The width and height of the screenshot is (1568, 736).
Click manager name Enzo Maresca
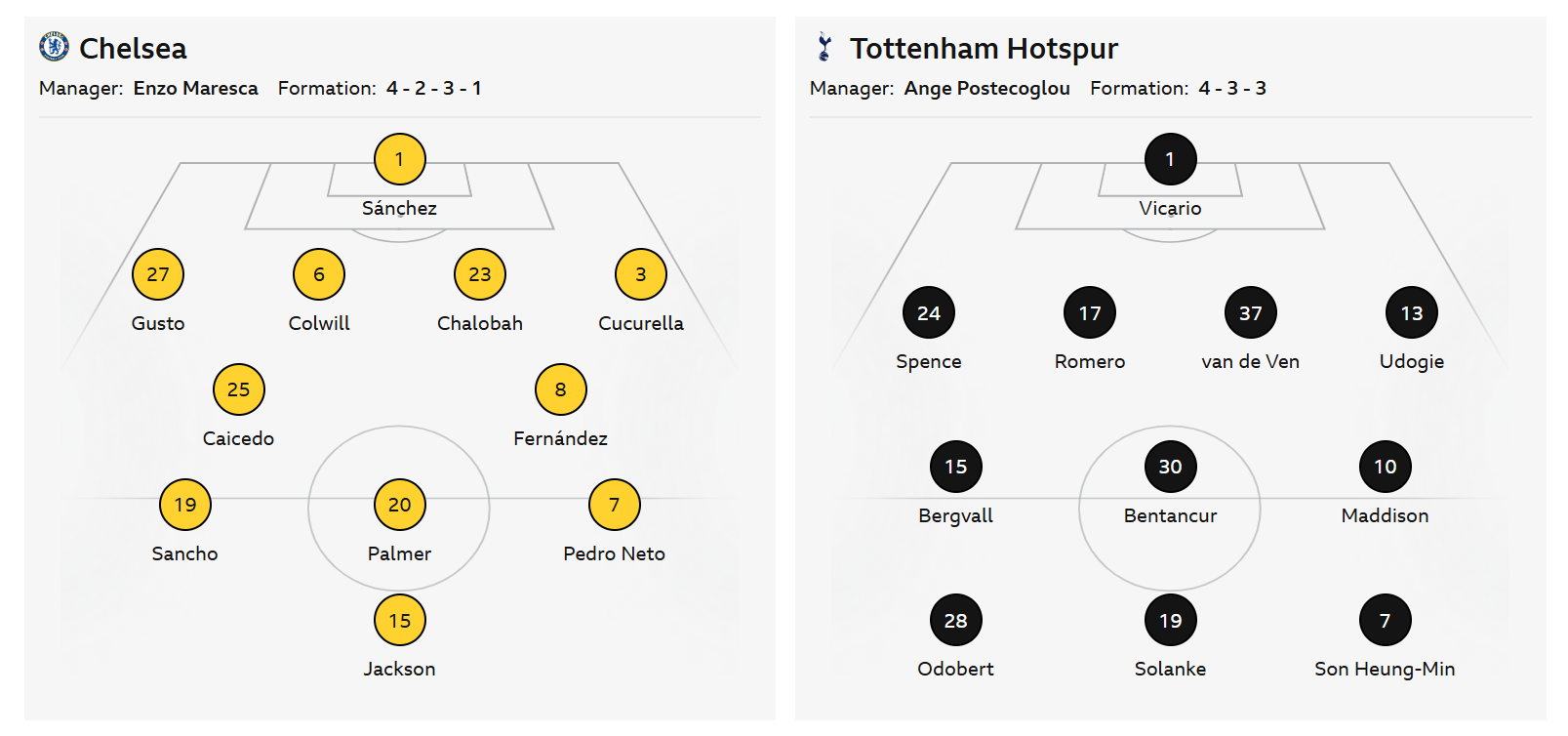[195, 88]
